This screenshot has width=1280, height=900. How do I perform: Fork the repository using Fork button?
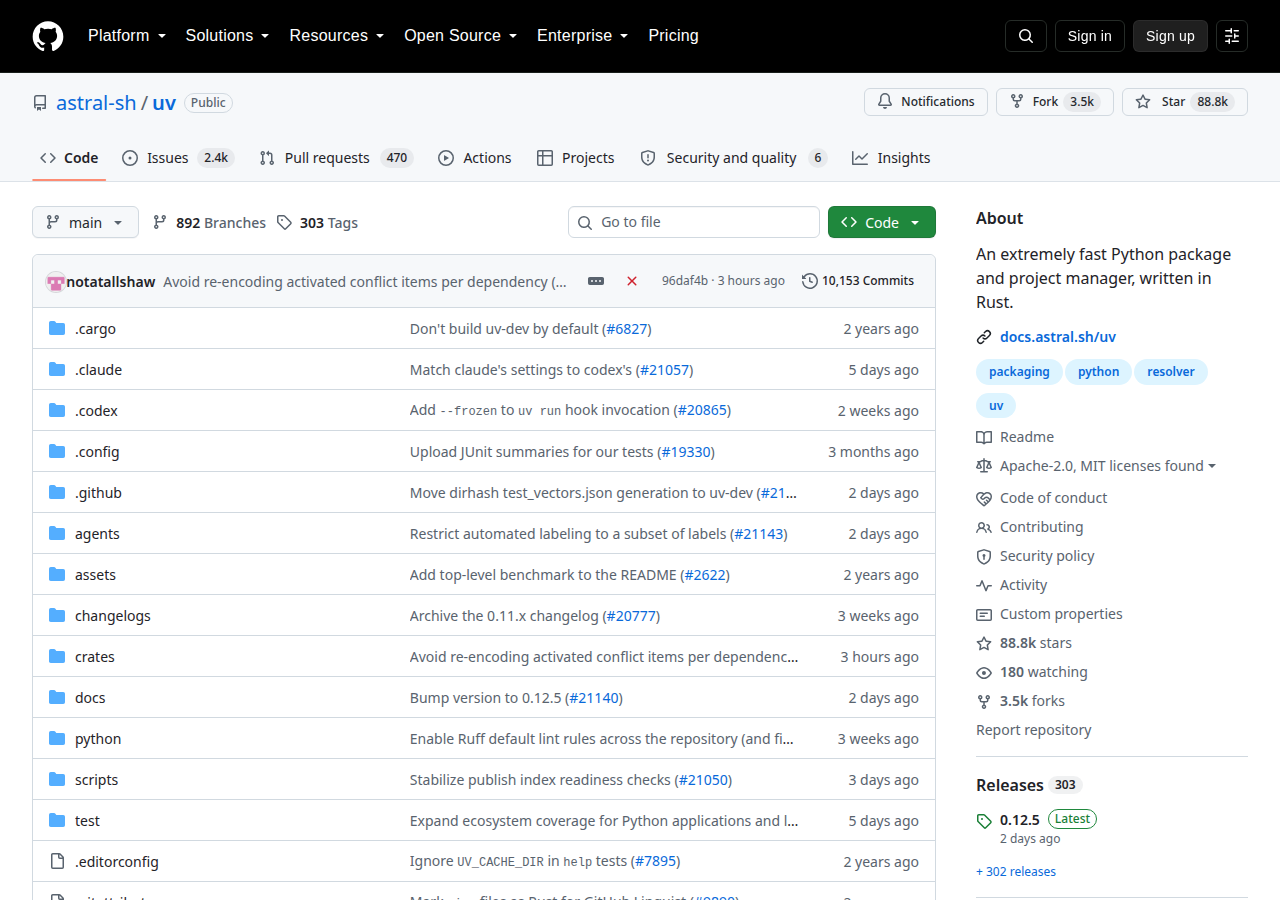1055,102
